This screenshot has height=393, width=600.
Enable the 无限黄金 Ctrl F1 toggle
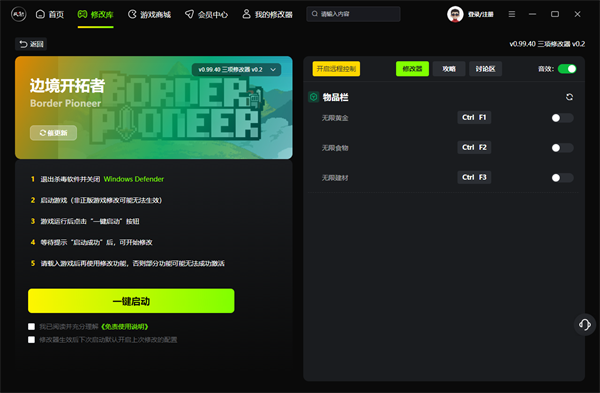pyautogui.click(x=562, y=118)
